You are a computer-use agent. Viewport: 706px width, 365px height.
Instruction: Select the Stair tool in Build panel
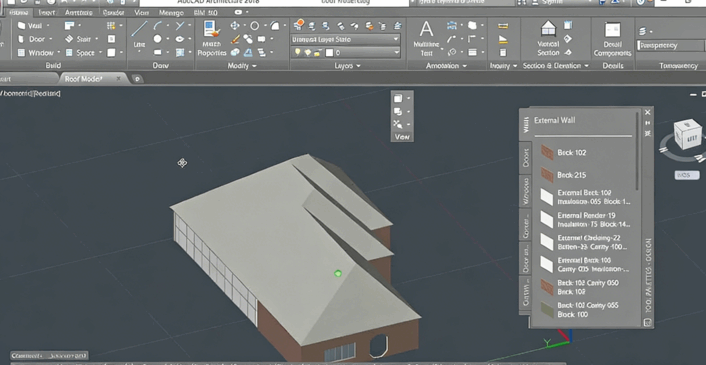point(78,39)
